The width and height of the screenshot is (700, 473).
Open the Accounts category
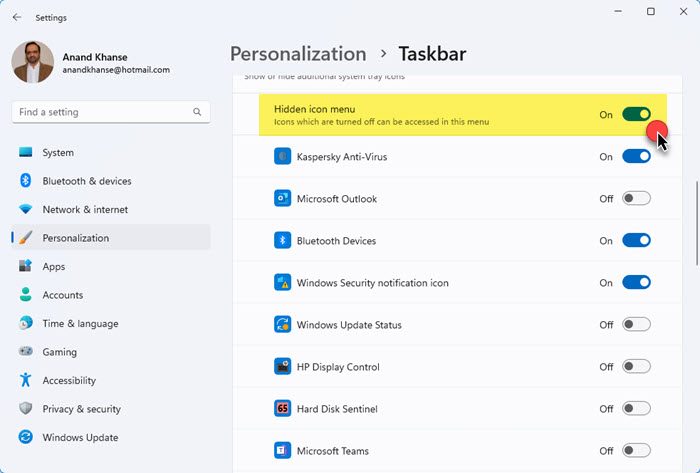111,295
